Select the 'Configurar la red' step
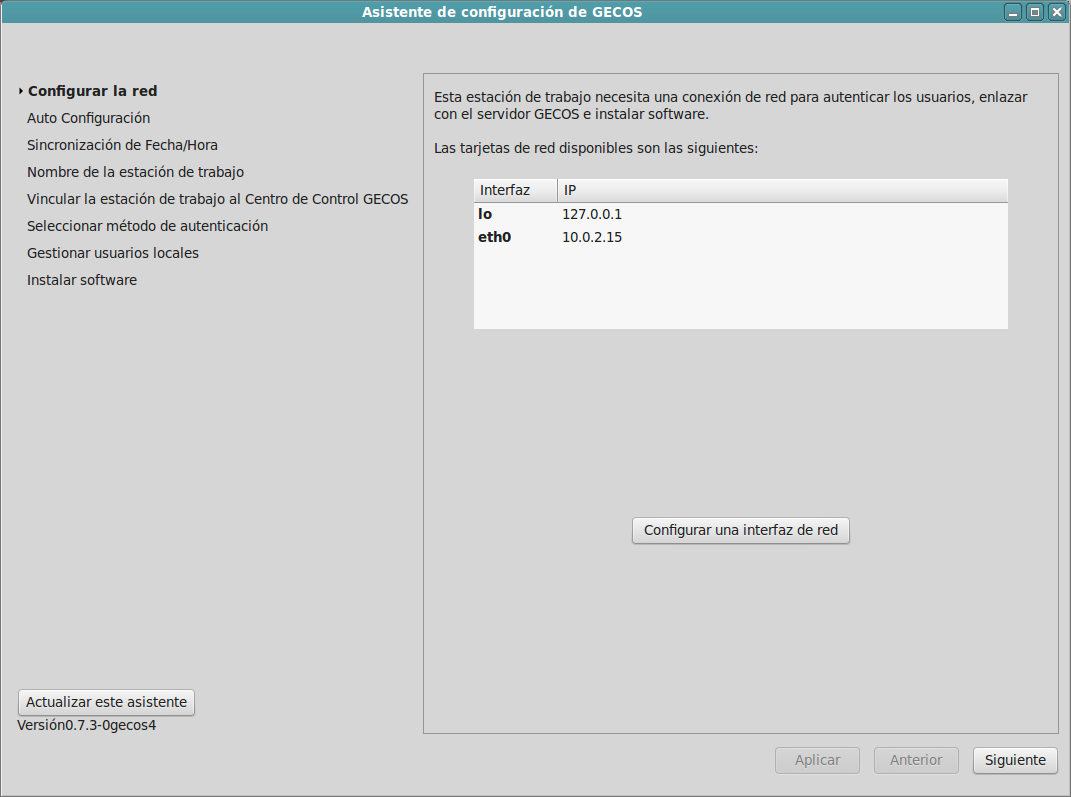This screenshot has width=1071, height=797. click(92, 91)
